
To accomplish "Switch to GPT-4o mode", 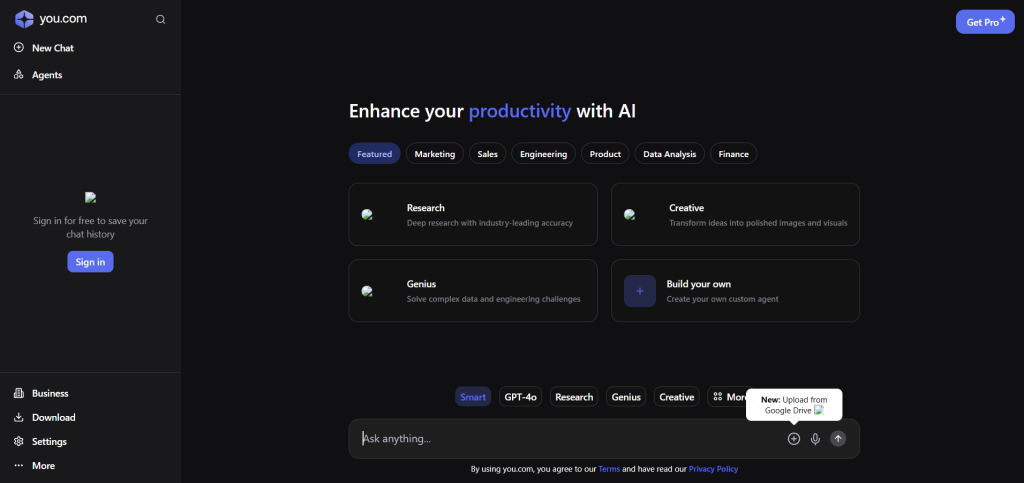I will 520,397.
